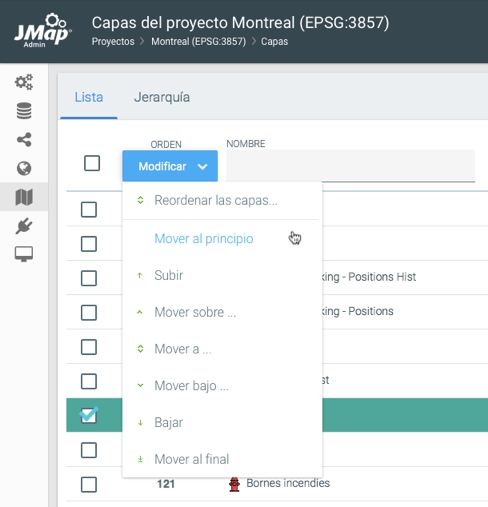488x507 pixels.
Task: Open the plug extensions sidebar icon
Action: (x=24, y=226)
